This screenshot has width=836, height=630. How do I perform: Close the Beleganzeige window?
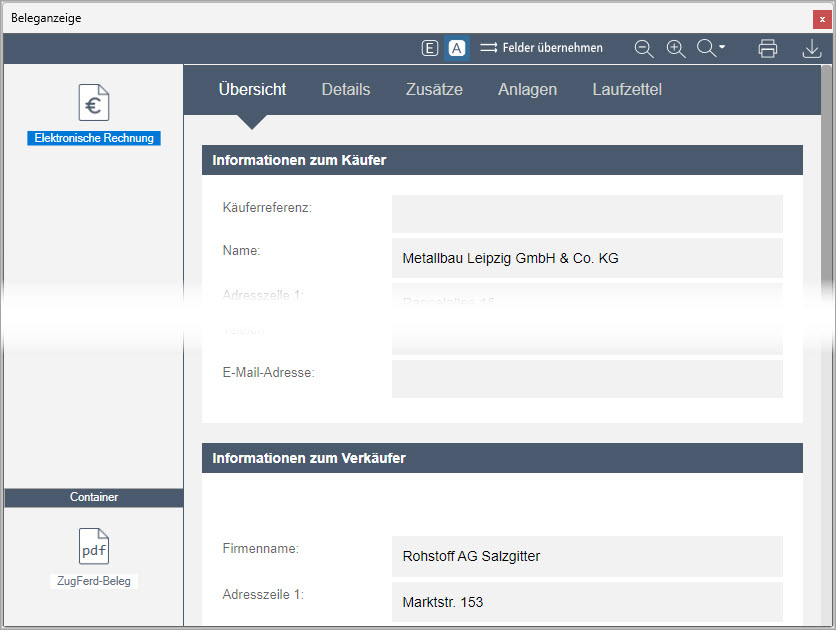coord(822,19)
